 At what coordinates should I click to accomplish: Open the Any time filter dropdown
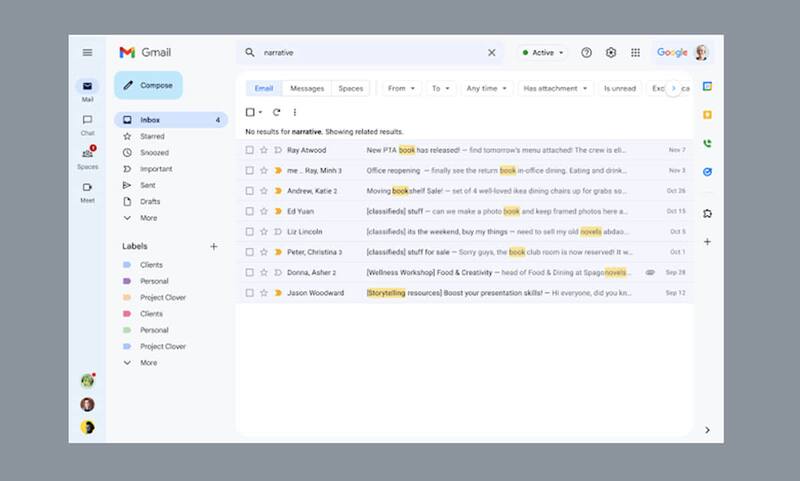coord(487,88)
